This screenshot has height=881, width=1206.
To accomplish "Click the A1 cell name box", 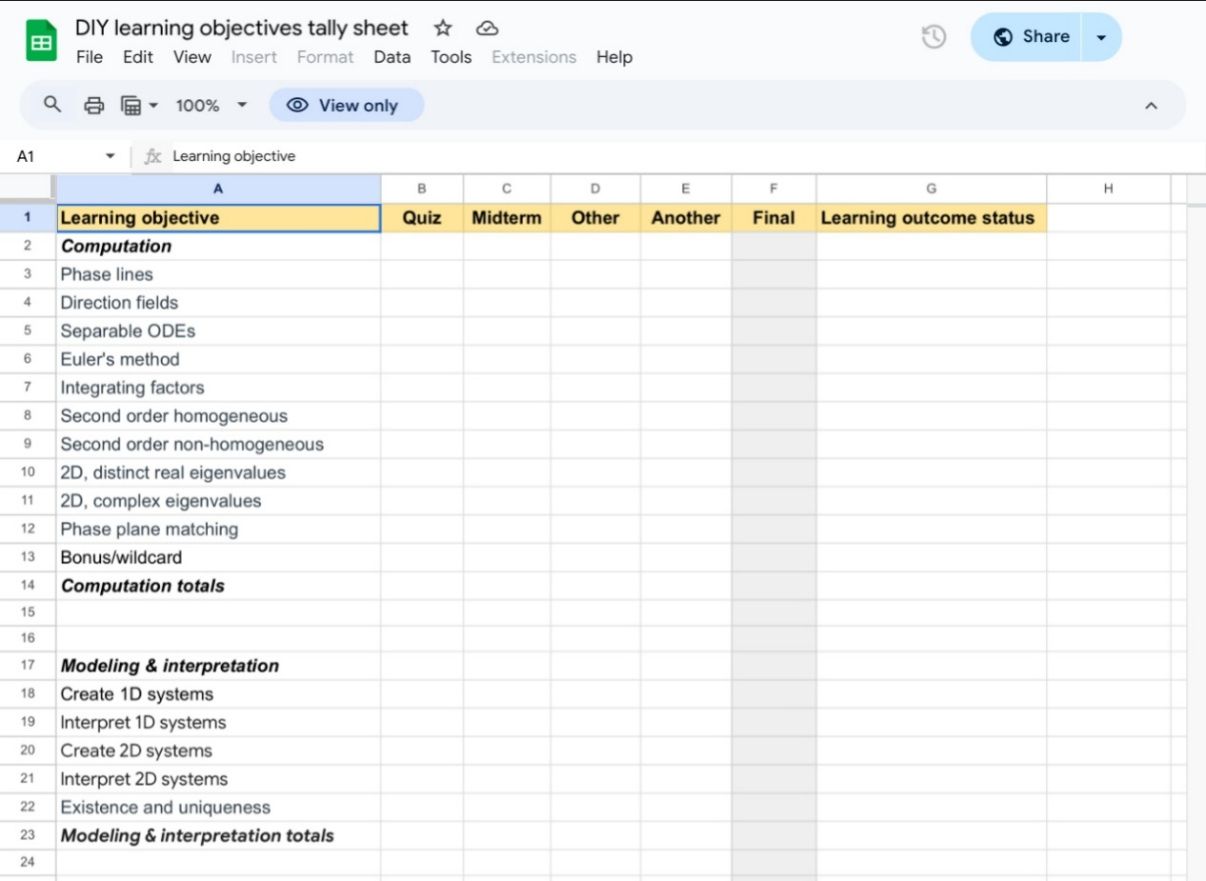I will [50, 156].
